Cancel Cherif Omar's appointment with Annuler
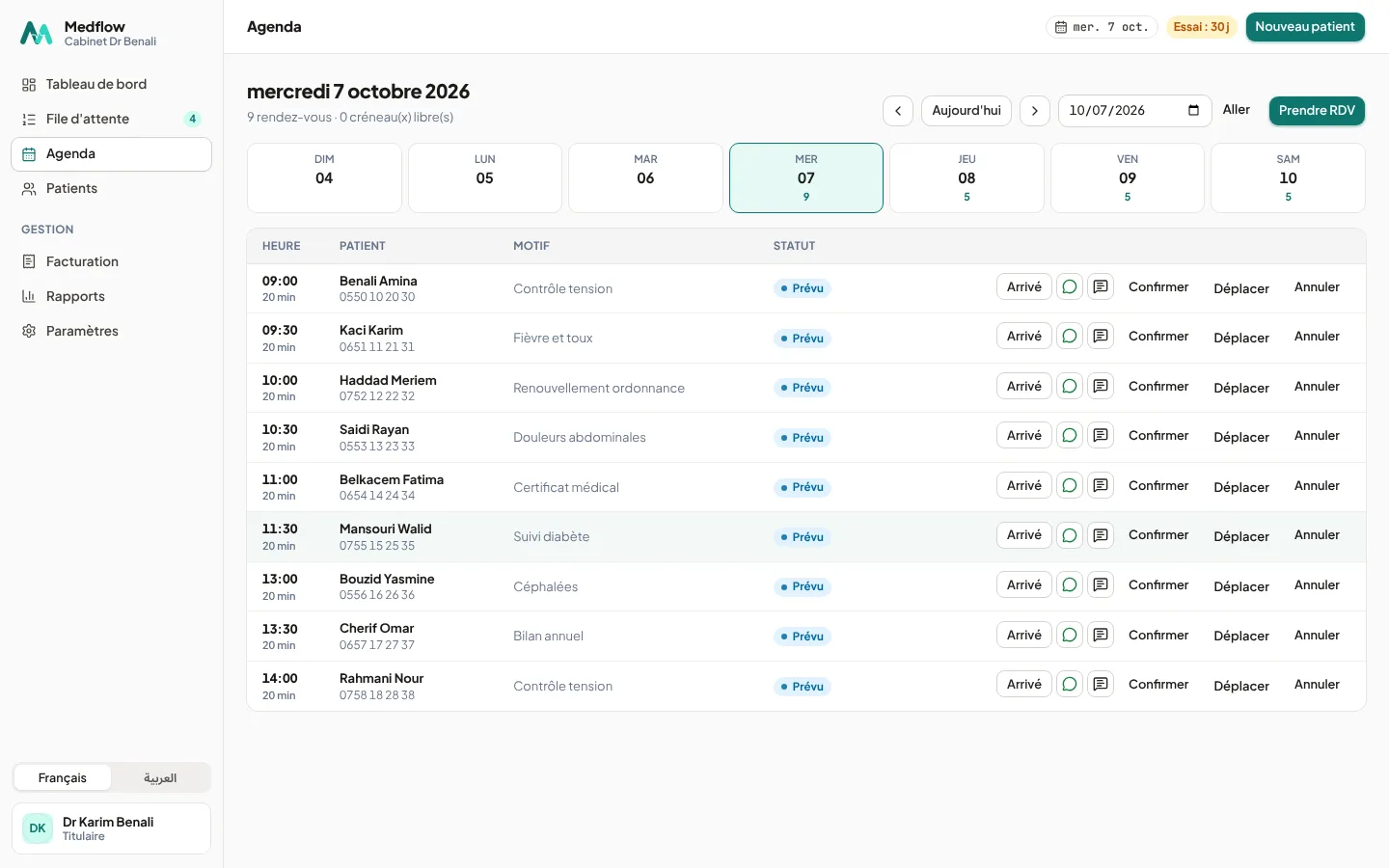Image resolution: width=1389 pixels, height=868 pixels. tap(1317, 635)
